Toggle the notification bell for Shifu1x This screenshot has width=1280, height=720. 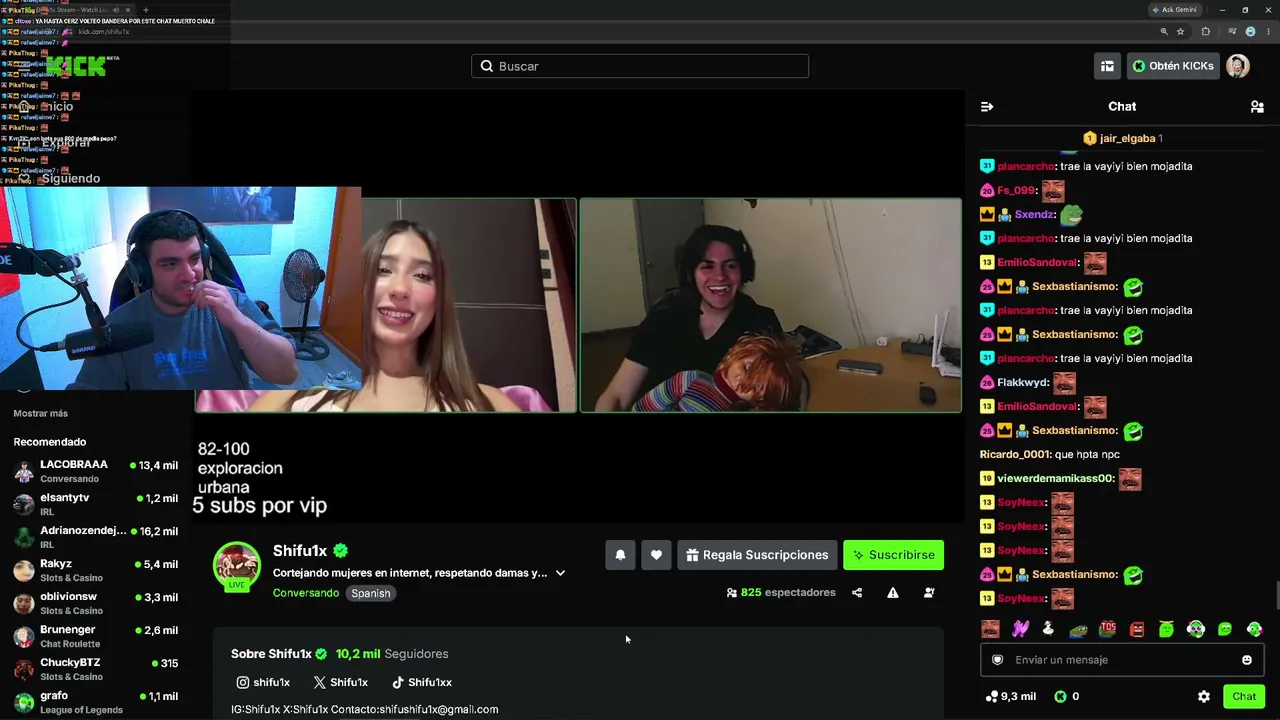tap(620, 555)
